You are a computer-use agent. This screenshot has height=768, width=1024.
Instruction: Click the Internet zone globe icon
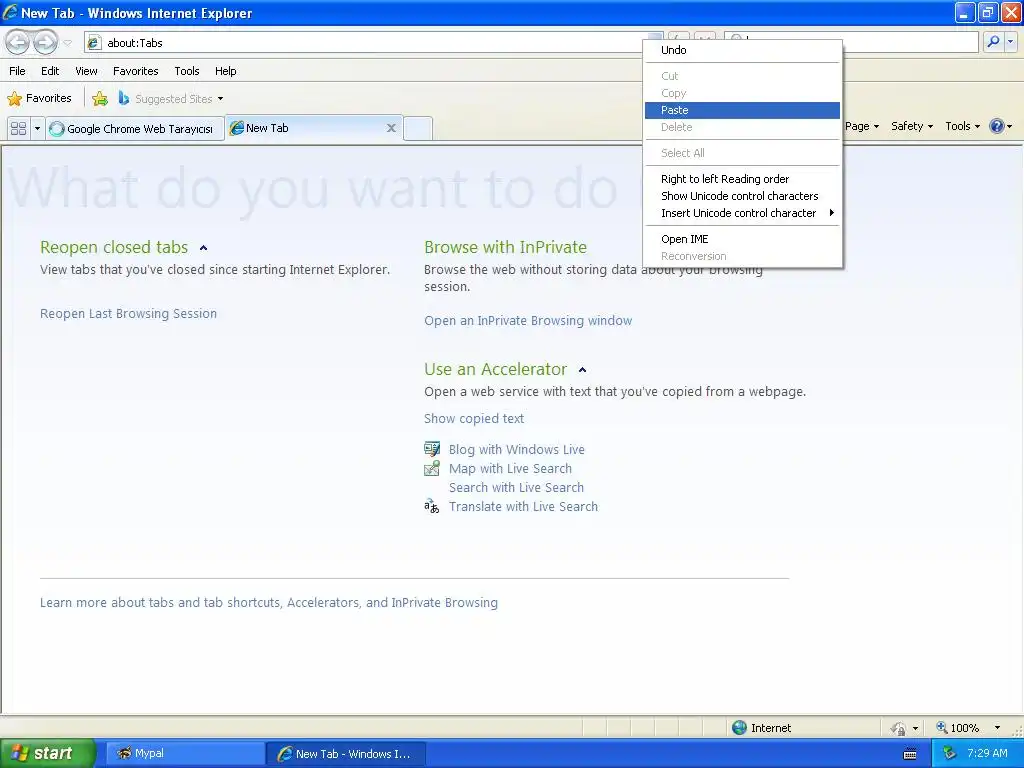739,728
